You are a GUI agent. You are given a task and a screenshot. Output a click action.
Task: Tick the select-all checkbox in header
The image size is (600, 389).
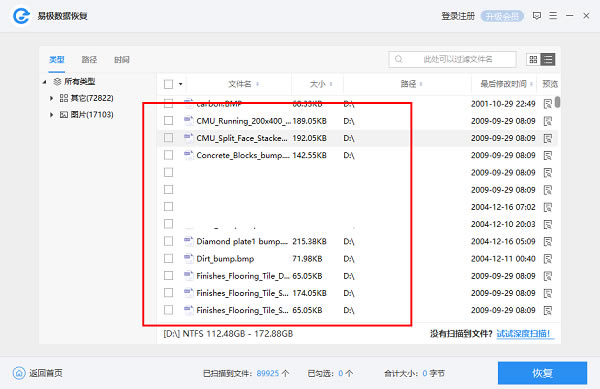[168, 84]
